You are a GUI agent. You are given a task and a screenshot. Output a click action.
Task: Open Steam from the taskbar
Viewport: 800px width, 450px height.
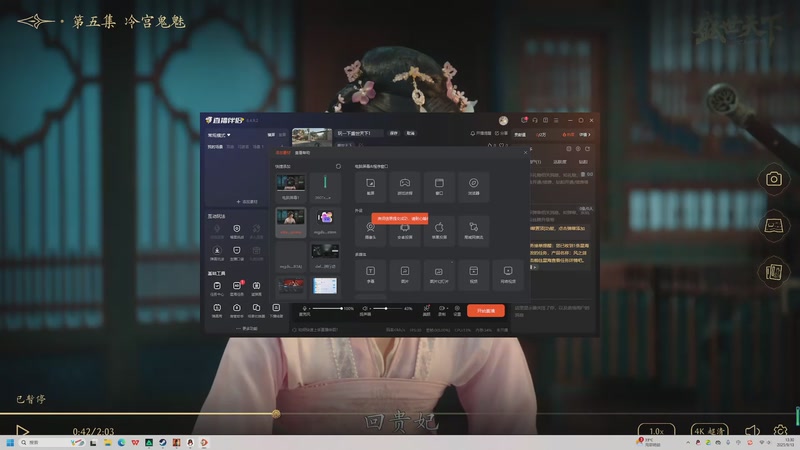(162, 442)
